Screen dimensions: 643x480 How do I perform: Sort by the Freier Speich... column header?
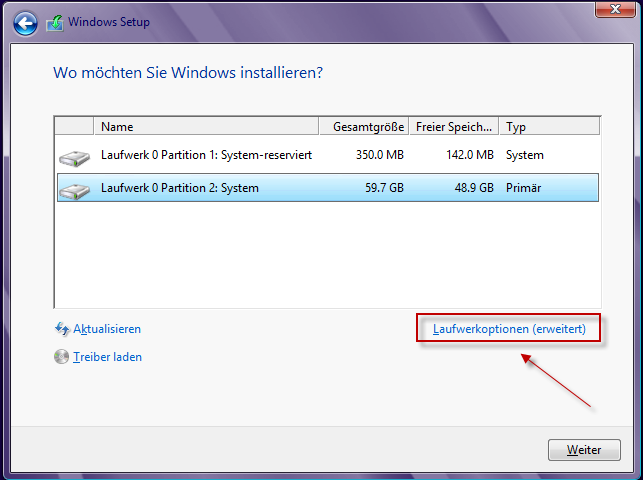pos(454,127)
